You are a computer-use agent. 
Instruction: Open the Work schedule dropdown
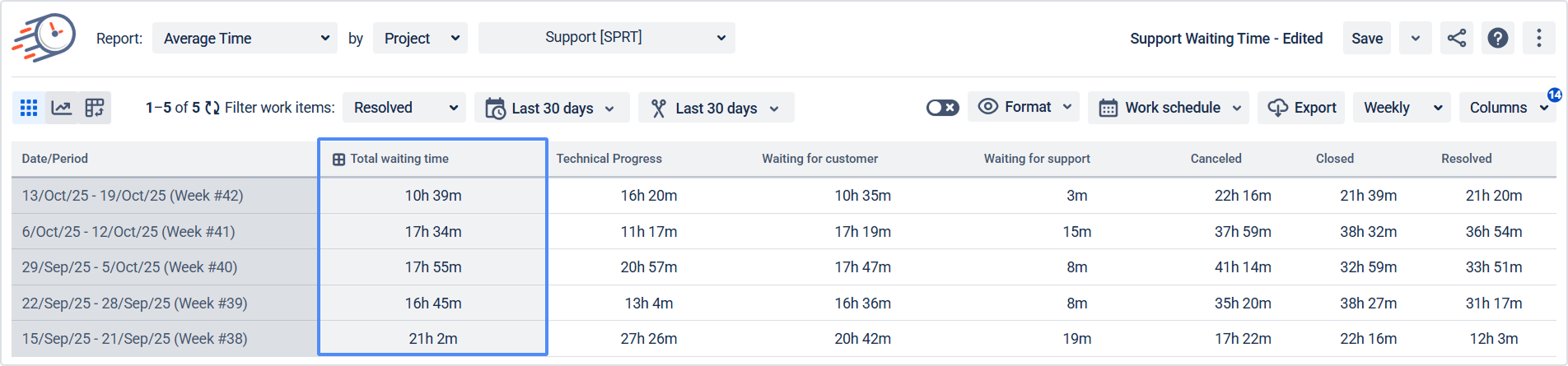pos(1169,108)
